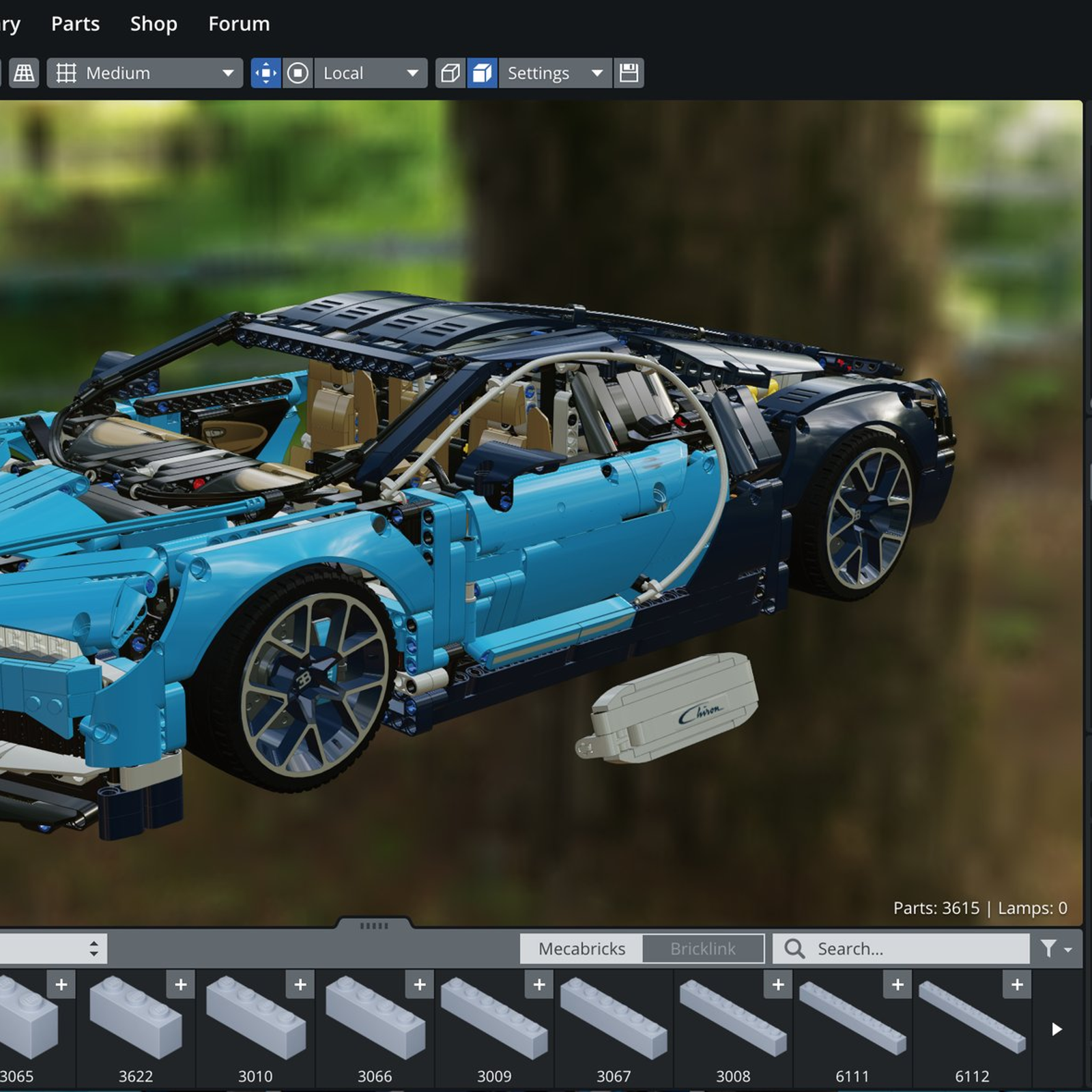The image size is (1092, 1092).
Task: Click the search magnifier icon
Action: click(796, 949)
